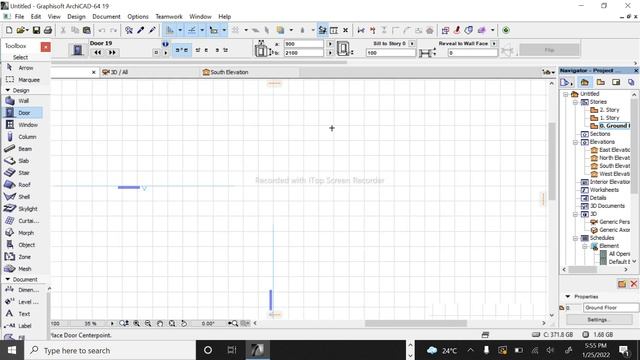
Task: Select the Mesh tool
Action: tap(22, 269)
